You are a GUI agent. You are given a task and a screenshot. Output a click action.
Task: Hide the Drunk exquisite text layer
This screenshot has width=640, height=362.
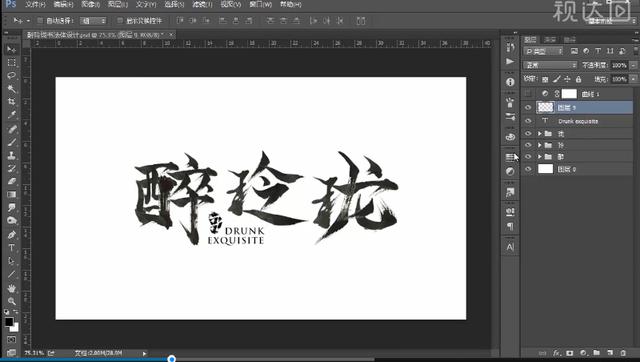(528, 121)
